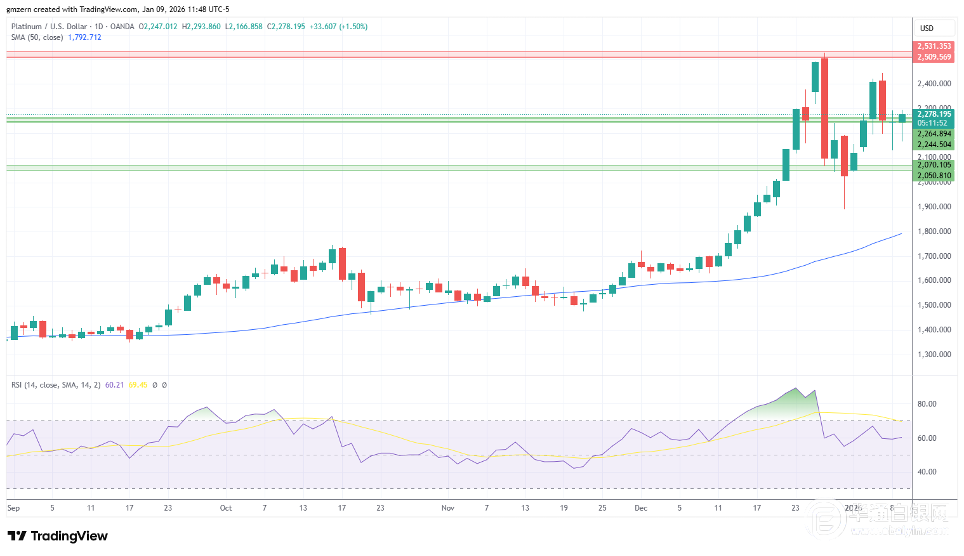
Task: Click the close price C2,278.195 in header
Action: pos(295,27)
